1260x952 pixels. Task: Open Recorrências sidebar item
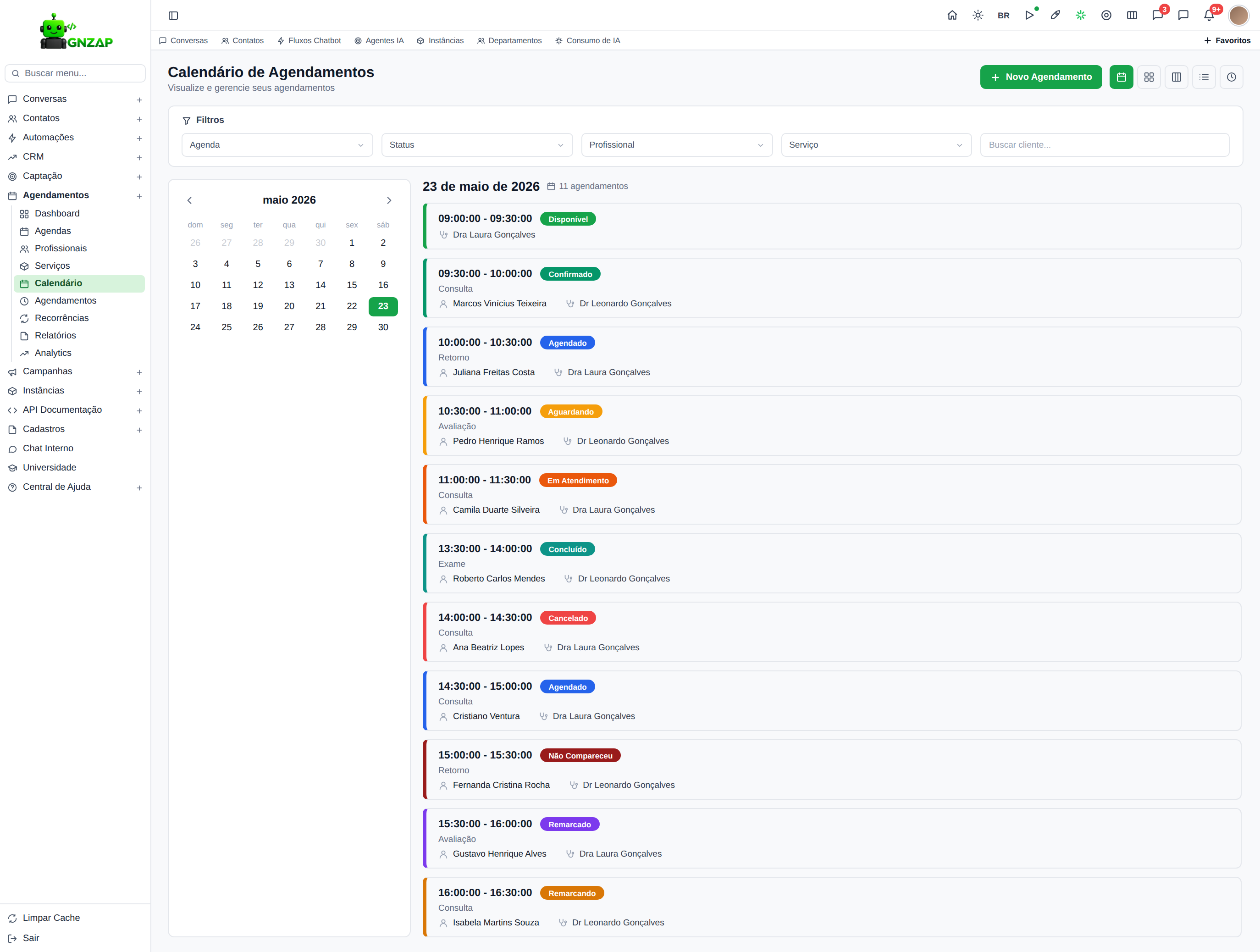(79, 318)
